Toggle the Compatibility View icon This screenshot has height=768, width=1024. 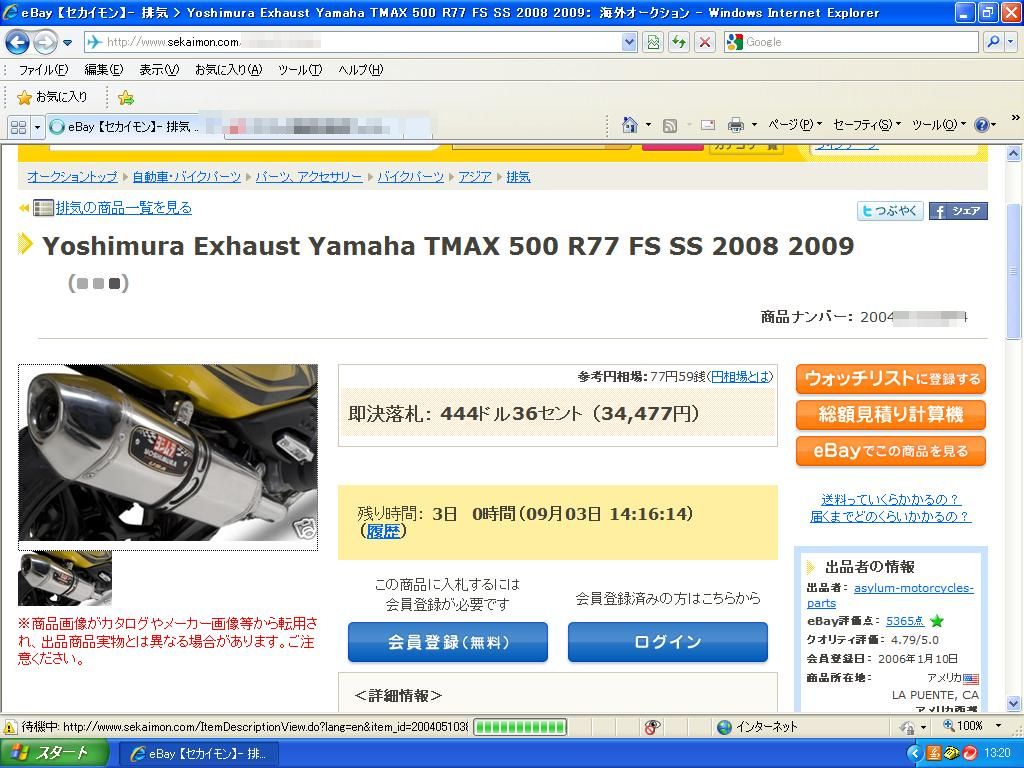(x=653, y=42)
